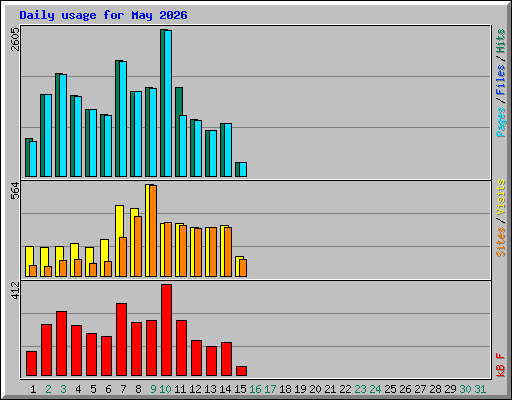Click the top chart axis value 2605
This screenshot has height=400, width=512.
[x=15, y=39]
